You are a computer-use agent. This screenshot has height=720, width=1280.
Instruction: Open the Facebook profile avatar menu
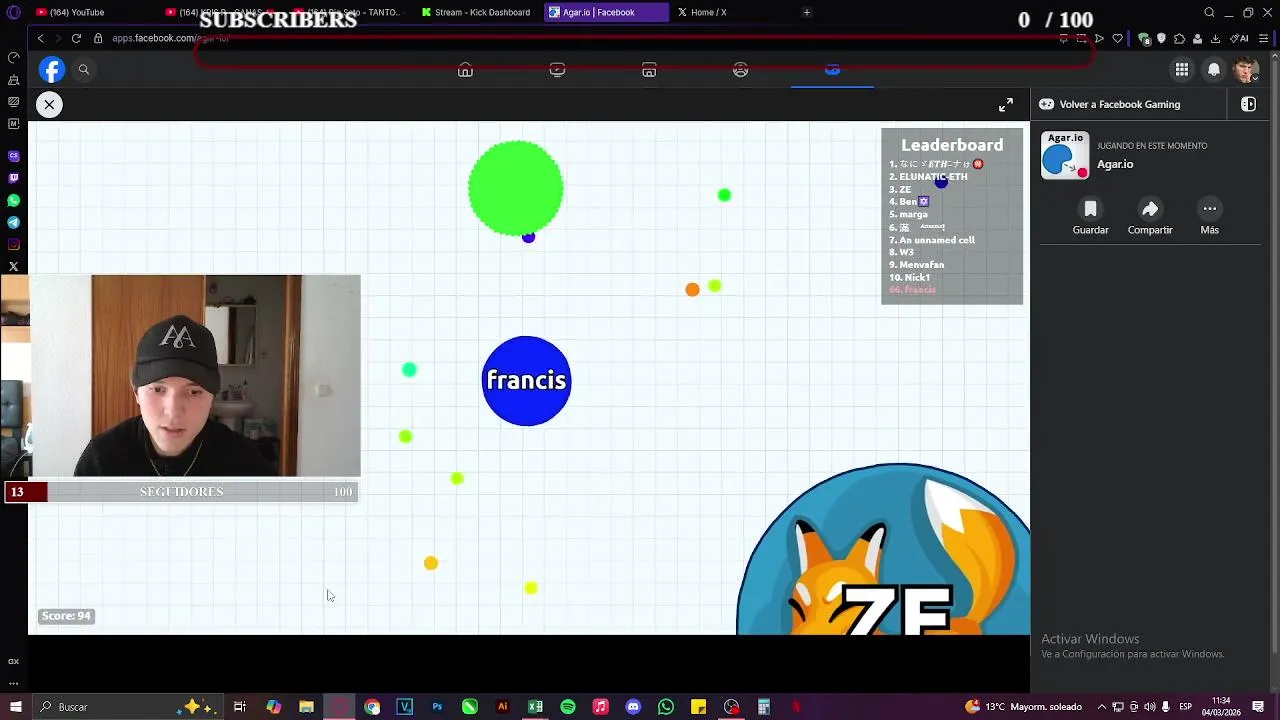click(x=1246, y=69)
